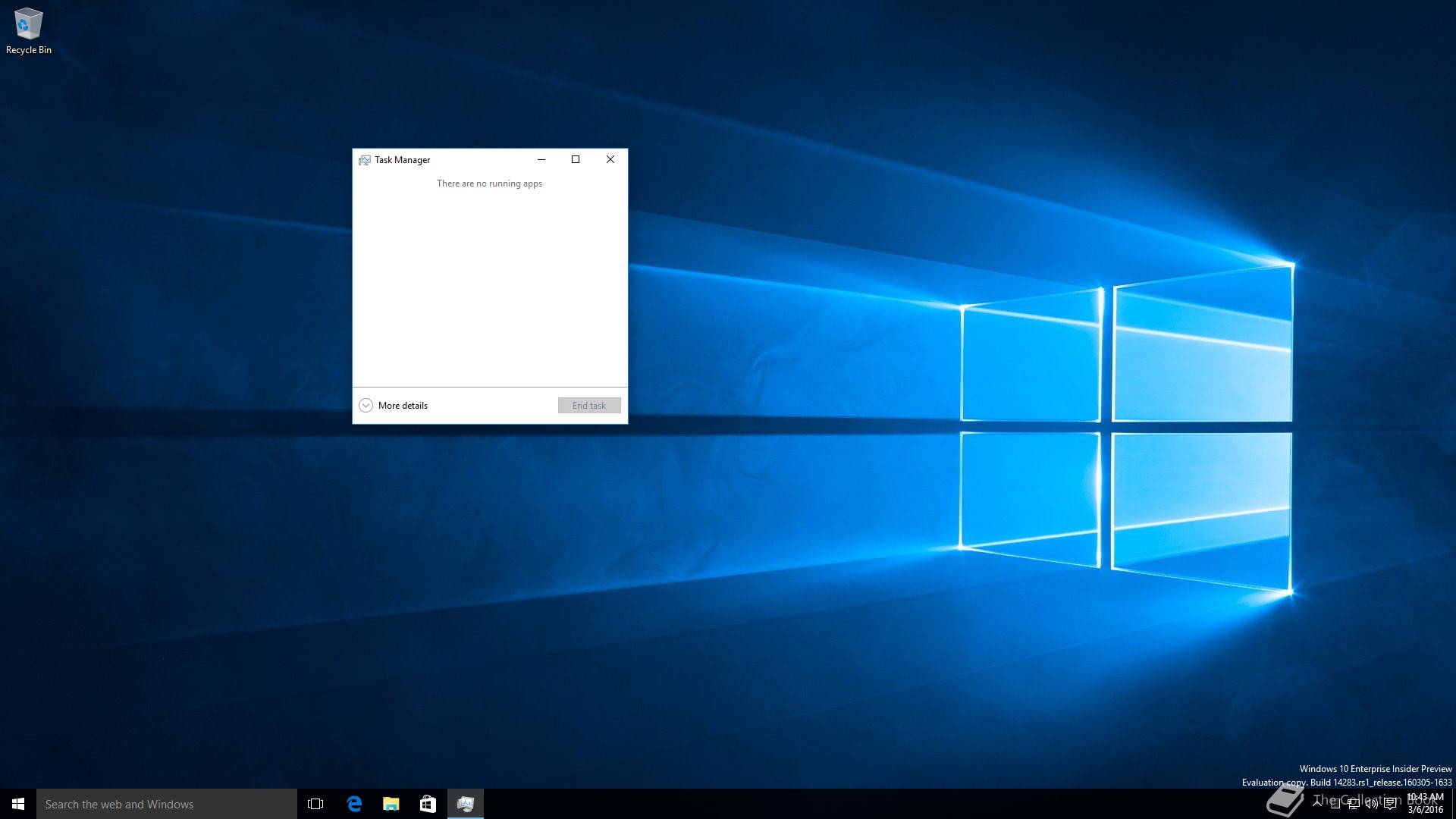Viewport: 1456px width, 819px height.
Task: Minimize the Task Manager window
Action: (541, 159)
